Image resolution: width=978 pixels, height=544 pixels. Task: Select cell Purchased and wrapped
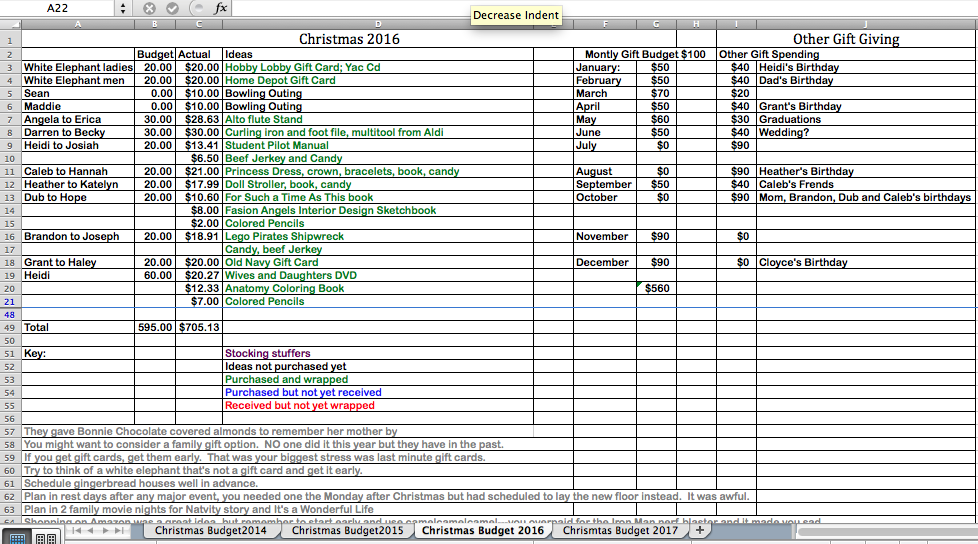(378, 379)
